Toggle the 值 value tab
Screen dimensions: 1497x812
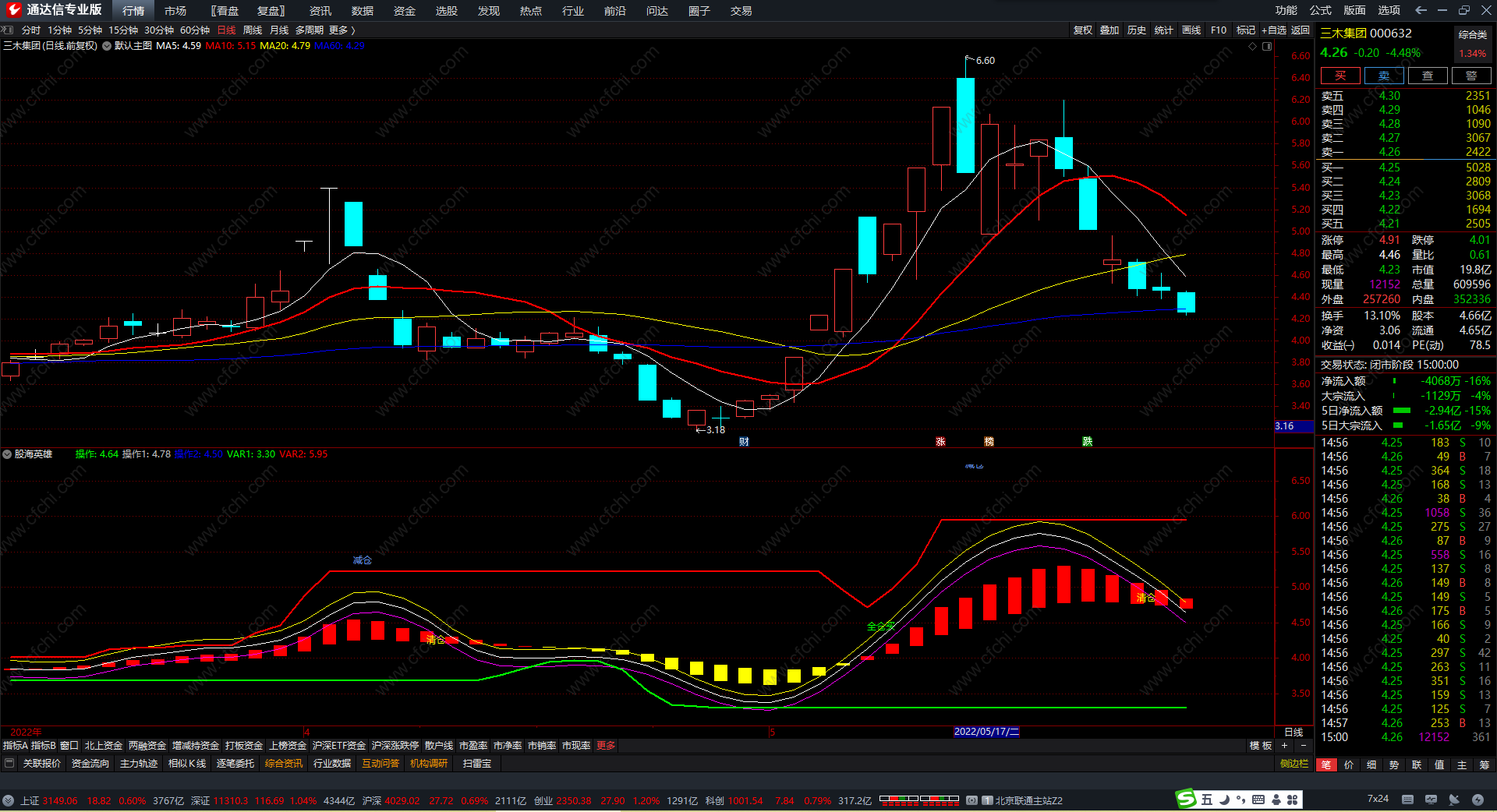(1439, 764)
